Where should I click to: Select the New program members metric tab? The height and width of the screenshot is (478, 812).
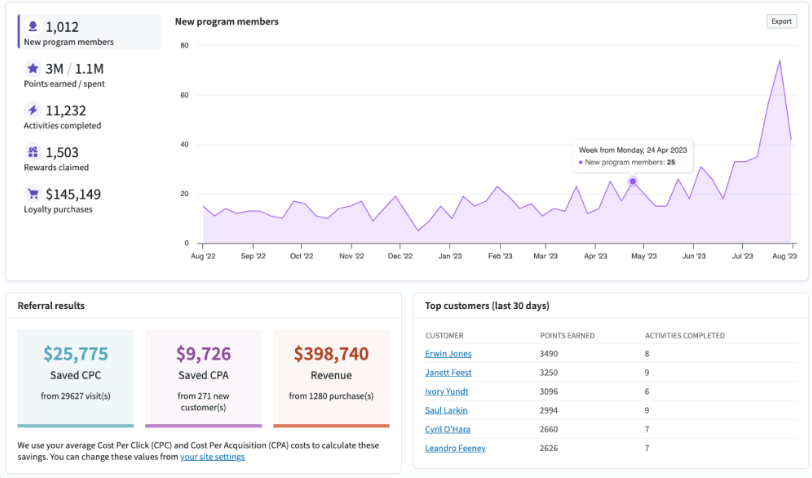point(89,32)
